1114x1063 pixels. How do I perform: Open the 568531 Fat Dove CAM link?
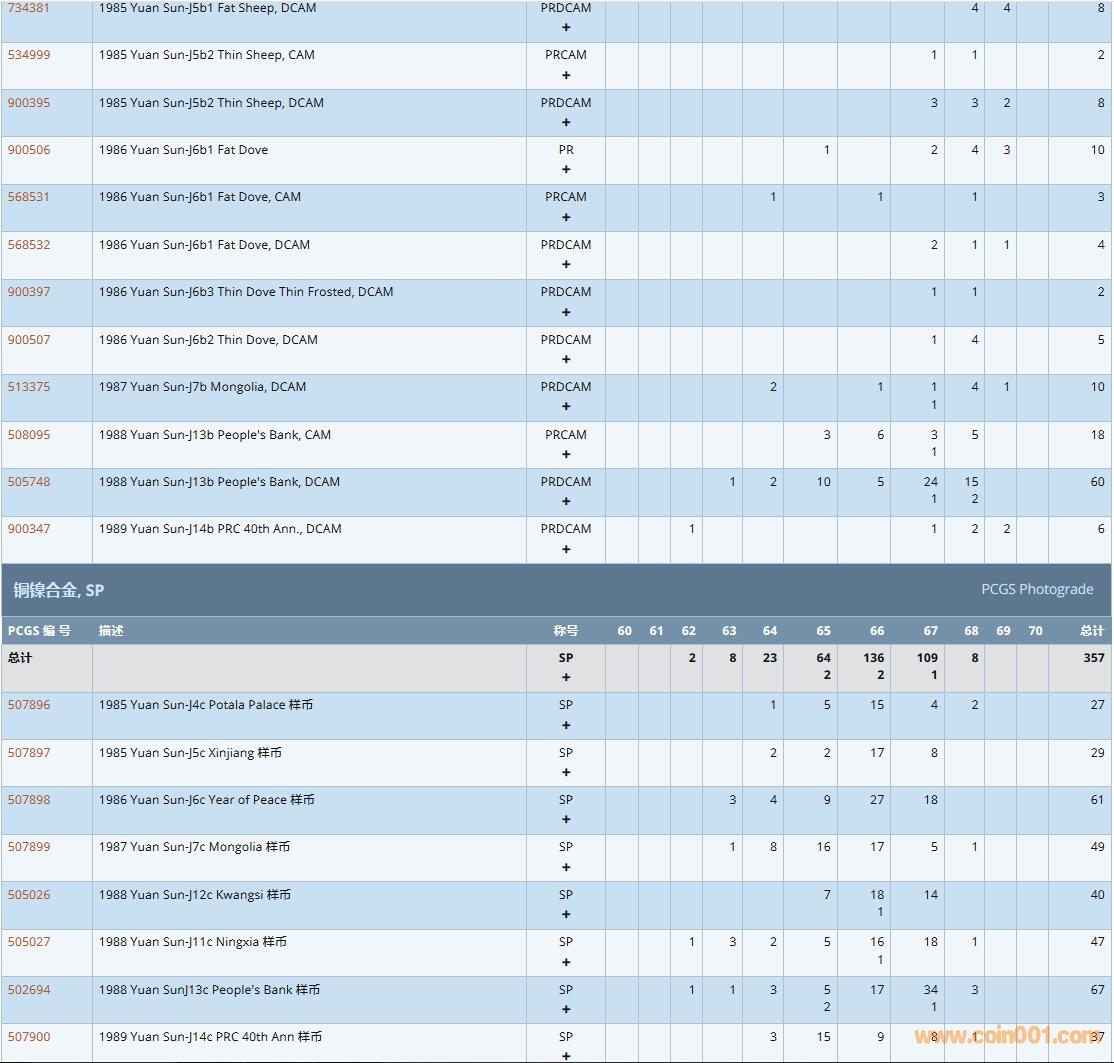click(x=29, y=197)
